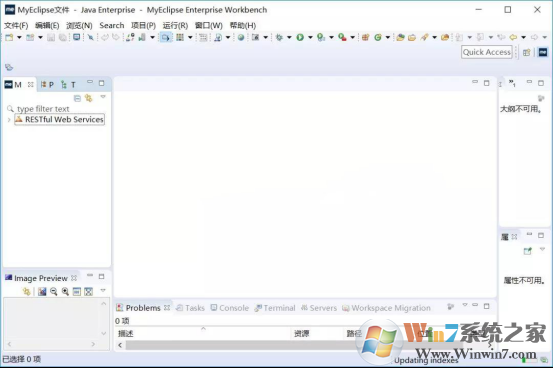
Task: Click the Open Perspective icon
Action: pos(527,53)
